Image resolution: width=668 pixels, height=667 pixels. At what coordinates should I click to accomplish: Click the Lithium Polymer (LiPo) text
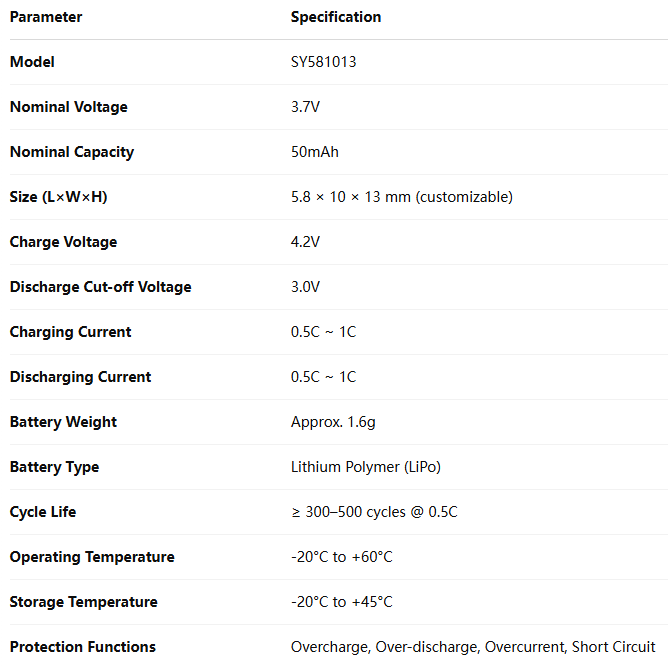(x=366, y=467)
